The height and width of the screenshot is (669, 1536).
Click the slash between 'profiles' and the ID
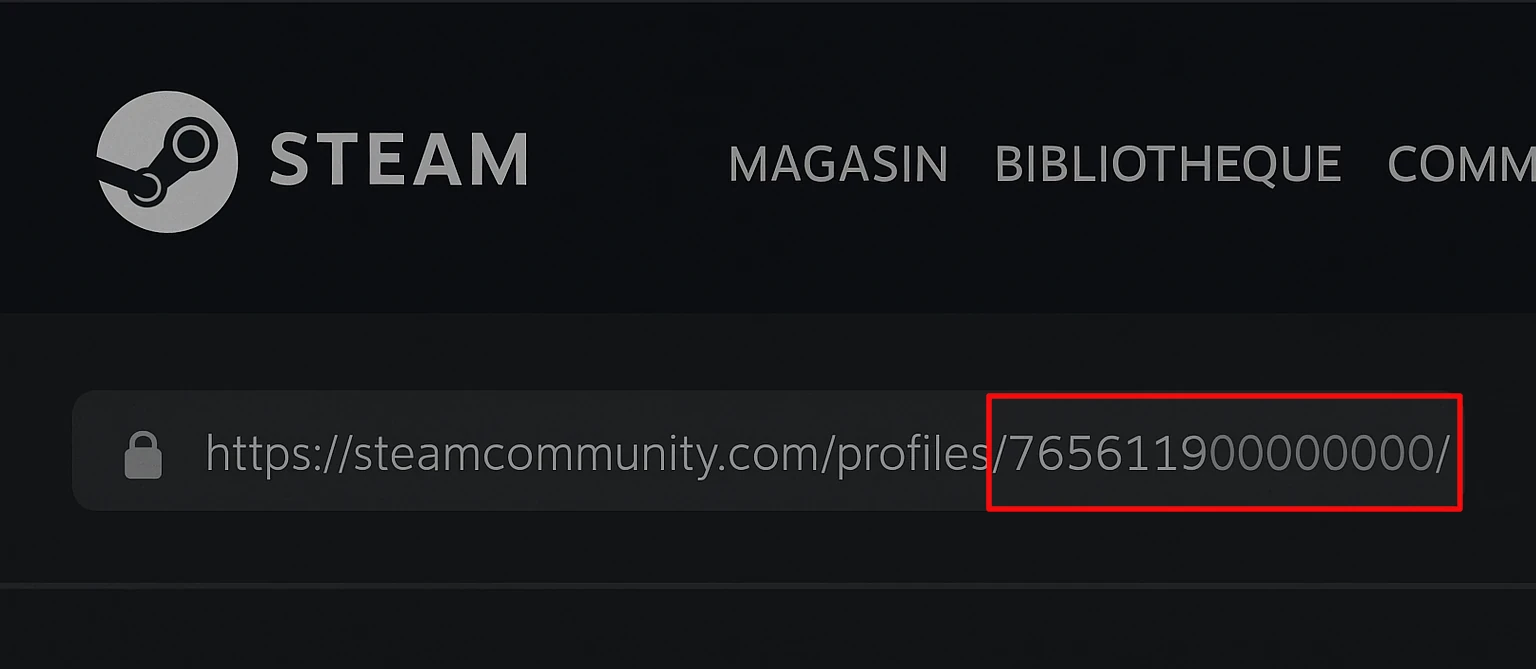(999, 455)
